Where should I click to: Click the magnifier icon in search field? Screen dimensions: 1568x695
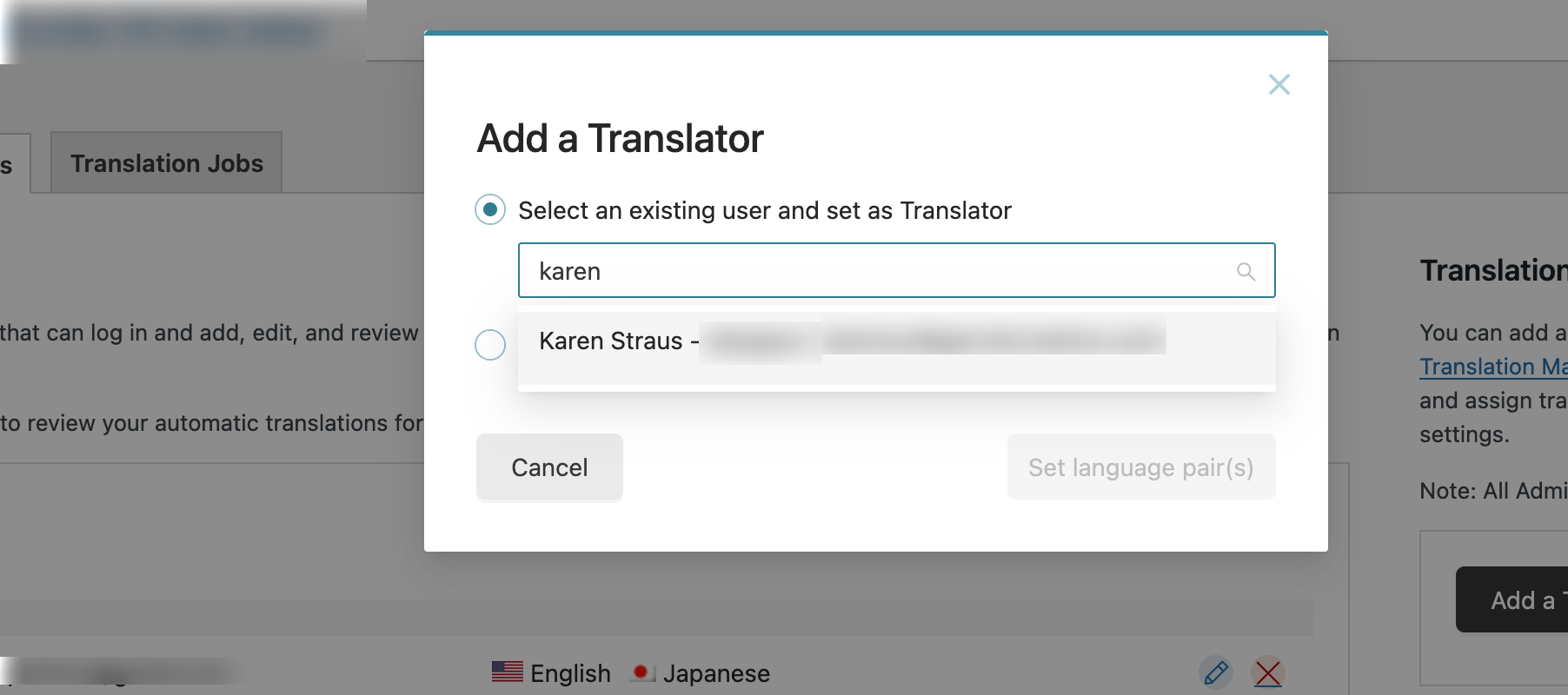pos(1246,272)
